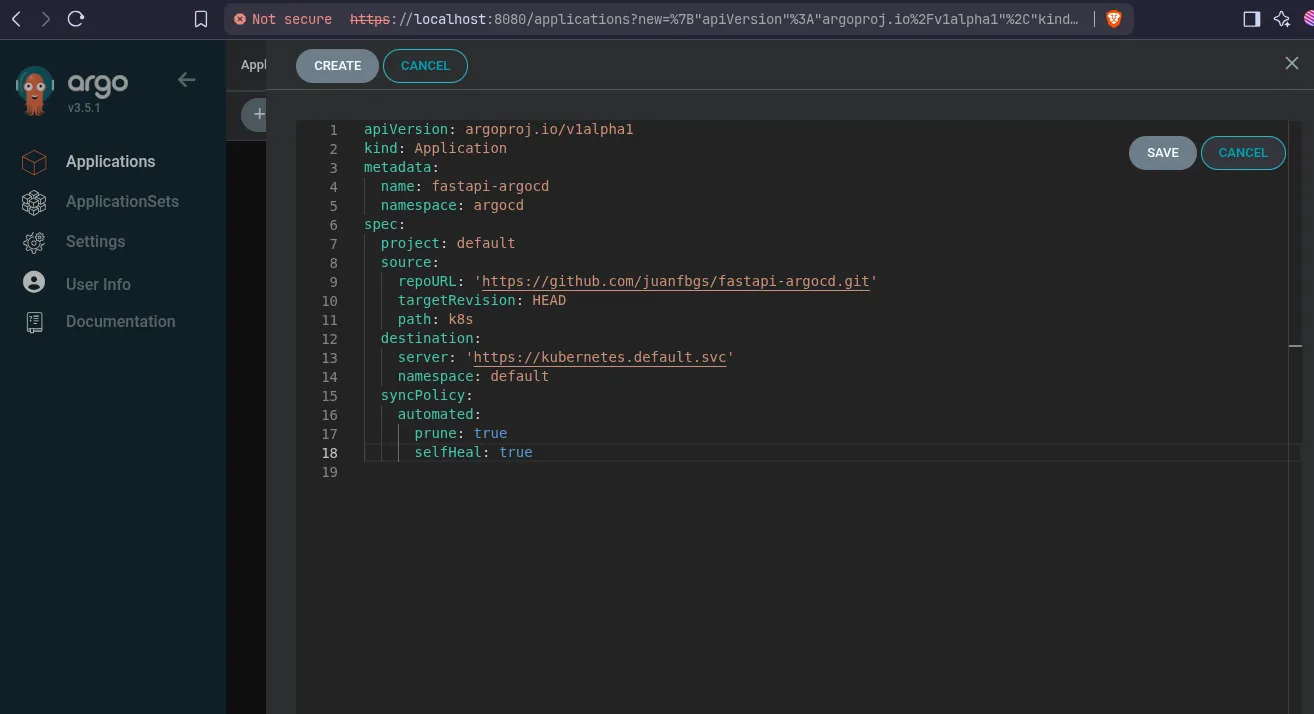Collapse sidebar with the left arrow
This screenshot has height=714, width=1314.
tap(187, 80)
